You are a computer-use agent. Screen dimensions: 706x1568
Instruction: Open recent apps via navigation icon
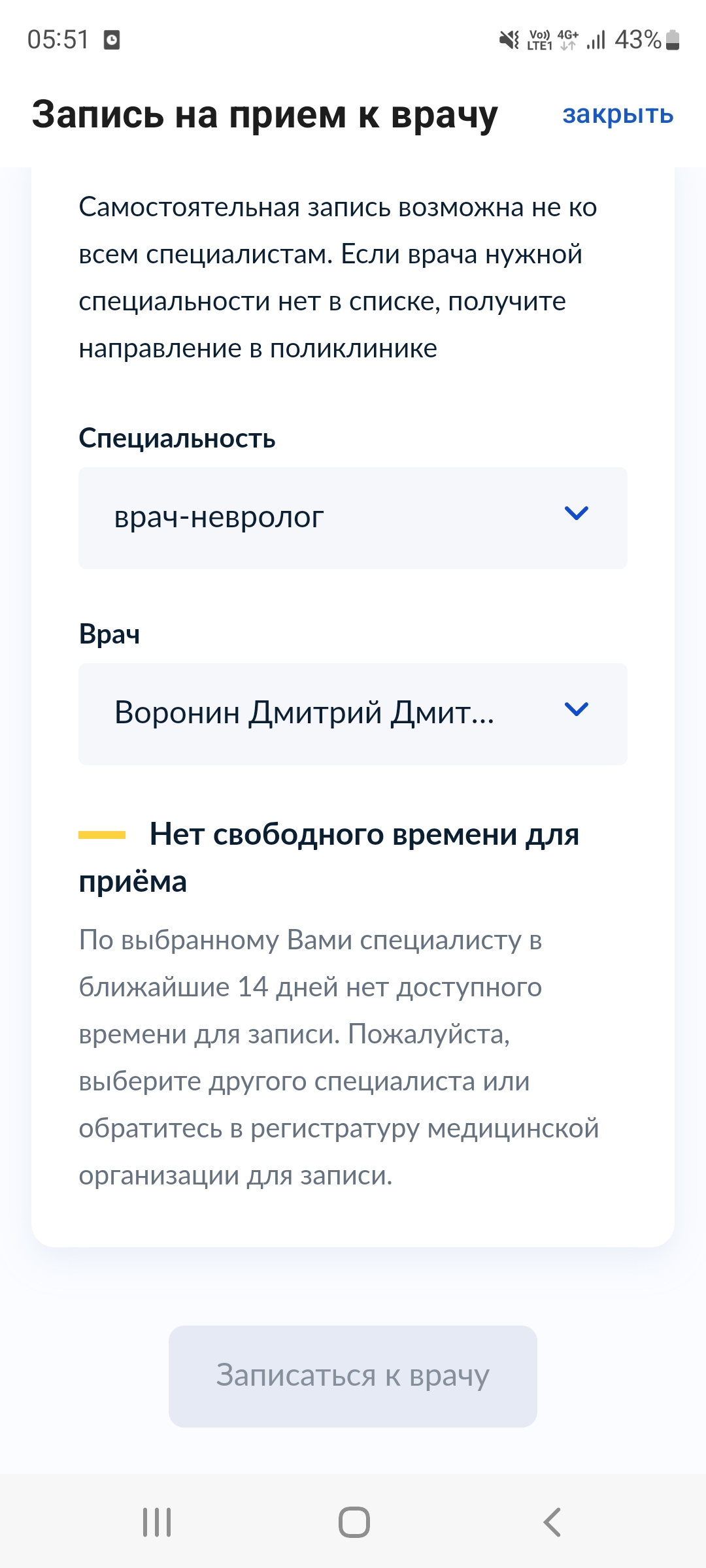[157, 1522]
